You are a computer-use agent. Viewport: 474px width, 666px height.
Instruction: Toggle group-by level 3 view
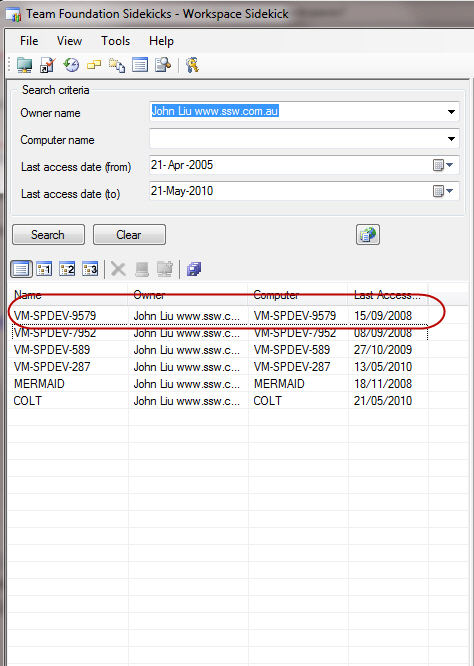pyautogui.click(x=90, y=269)
